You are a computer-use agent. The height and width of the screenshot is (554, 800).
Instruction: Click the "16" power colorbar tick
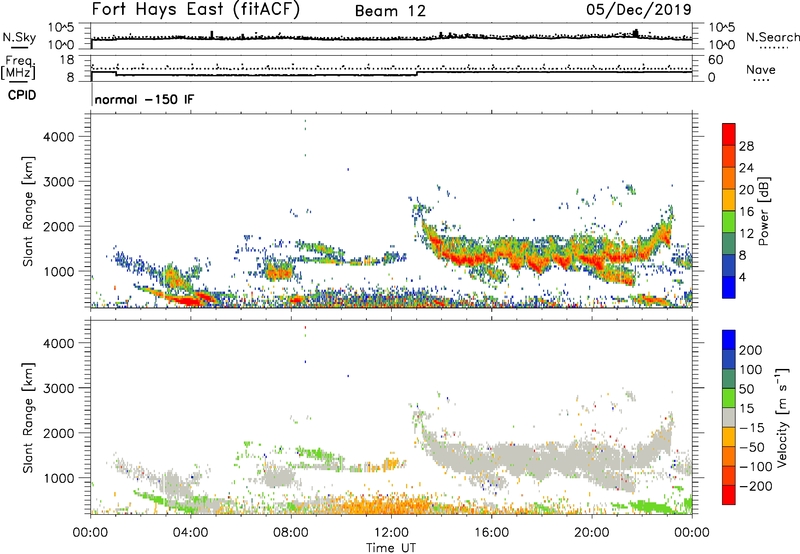(x=746, y=212)
